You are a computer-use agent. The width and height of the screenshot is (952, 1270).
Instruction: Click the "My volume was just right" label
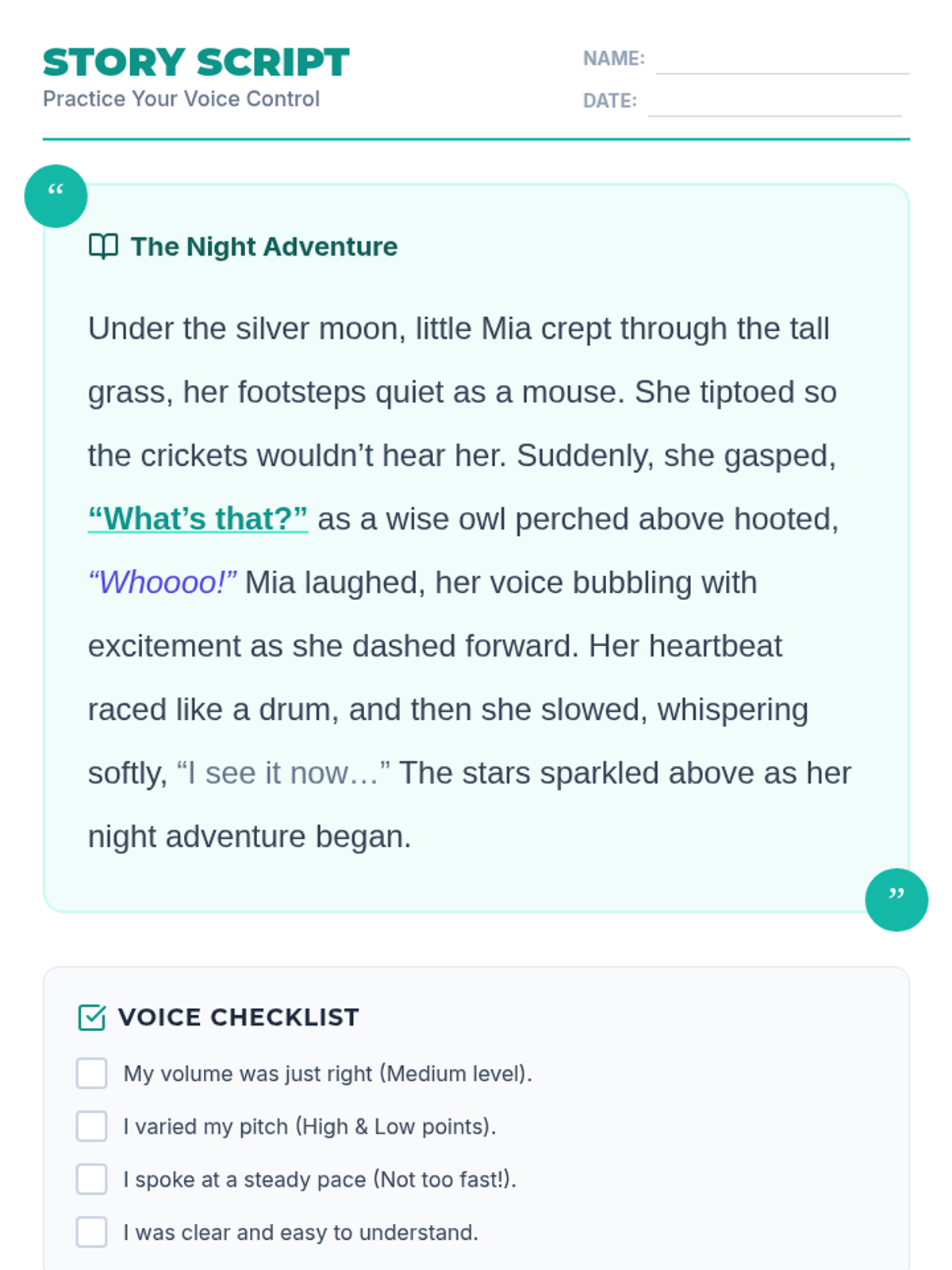(x=328, y=1073)
